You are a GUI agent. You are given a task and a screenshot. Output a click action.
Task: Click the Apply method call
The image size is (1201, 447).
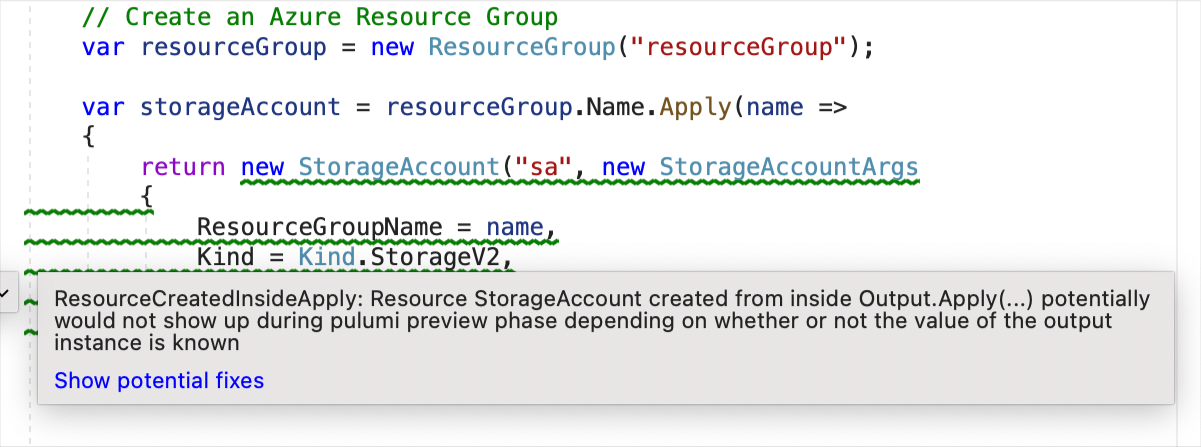pyautogui.click(x=695, y=107)
